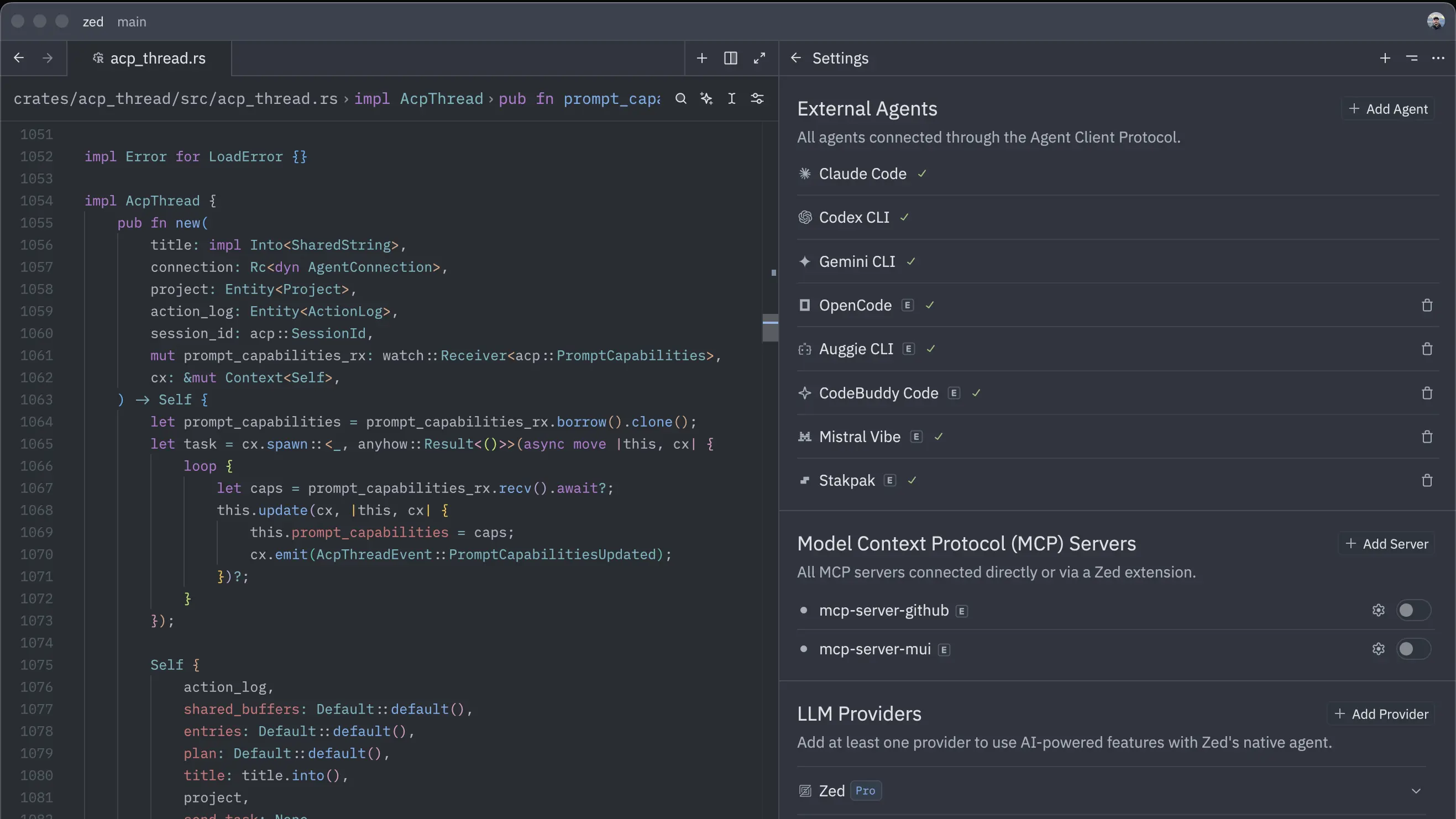Open mcp-server-github gear settings
Screen dimensions: 1456x819
tap(1378, 611)
